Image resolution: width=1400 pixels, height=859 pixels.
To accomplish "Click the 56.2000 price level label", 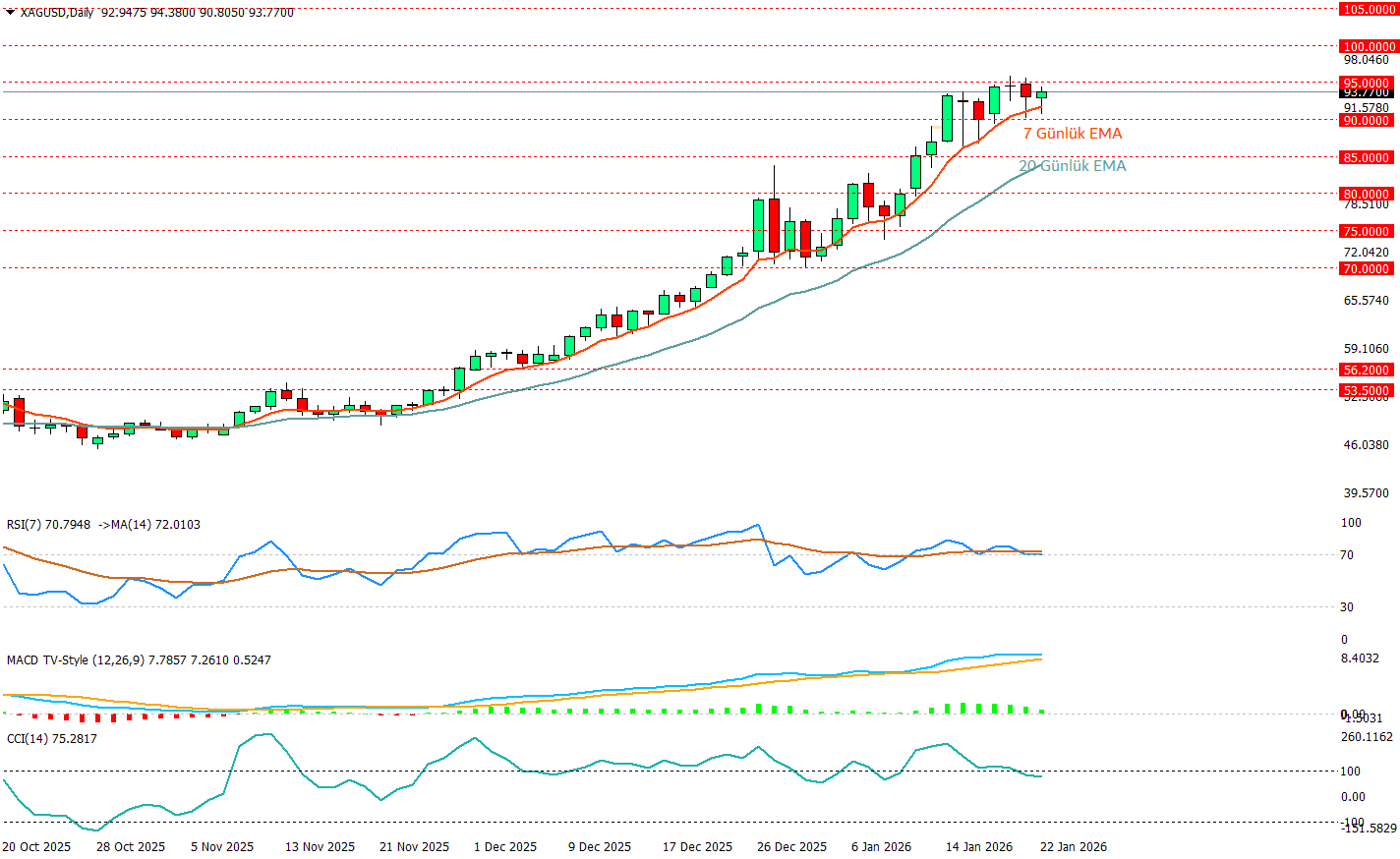I will pos(1367,370).
